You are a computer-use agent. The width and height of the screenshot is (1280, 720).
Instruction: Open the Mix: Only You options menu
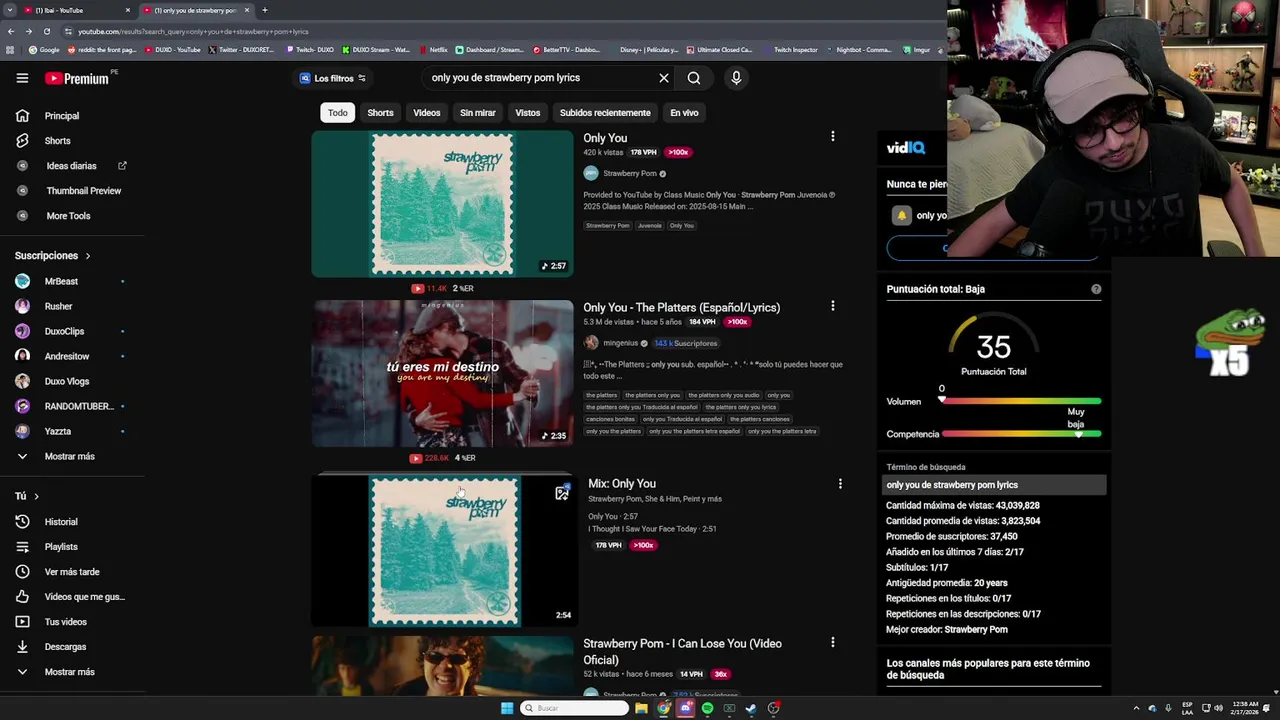[840, 484]
